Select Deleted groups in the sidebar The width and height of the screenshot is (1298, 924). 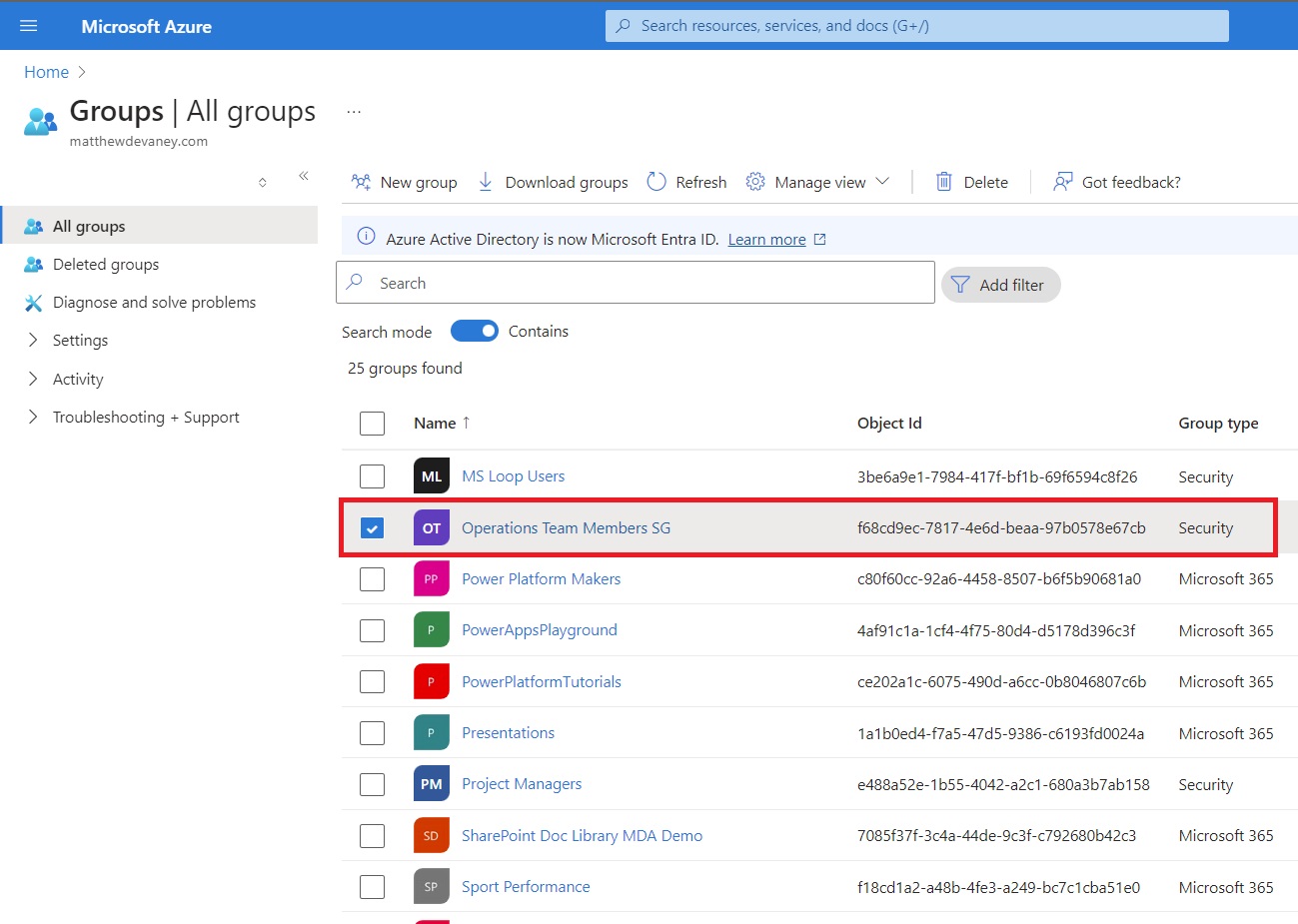(103, 264)
